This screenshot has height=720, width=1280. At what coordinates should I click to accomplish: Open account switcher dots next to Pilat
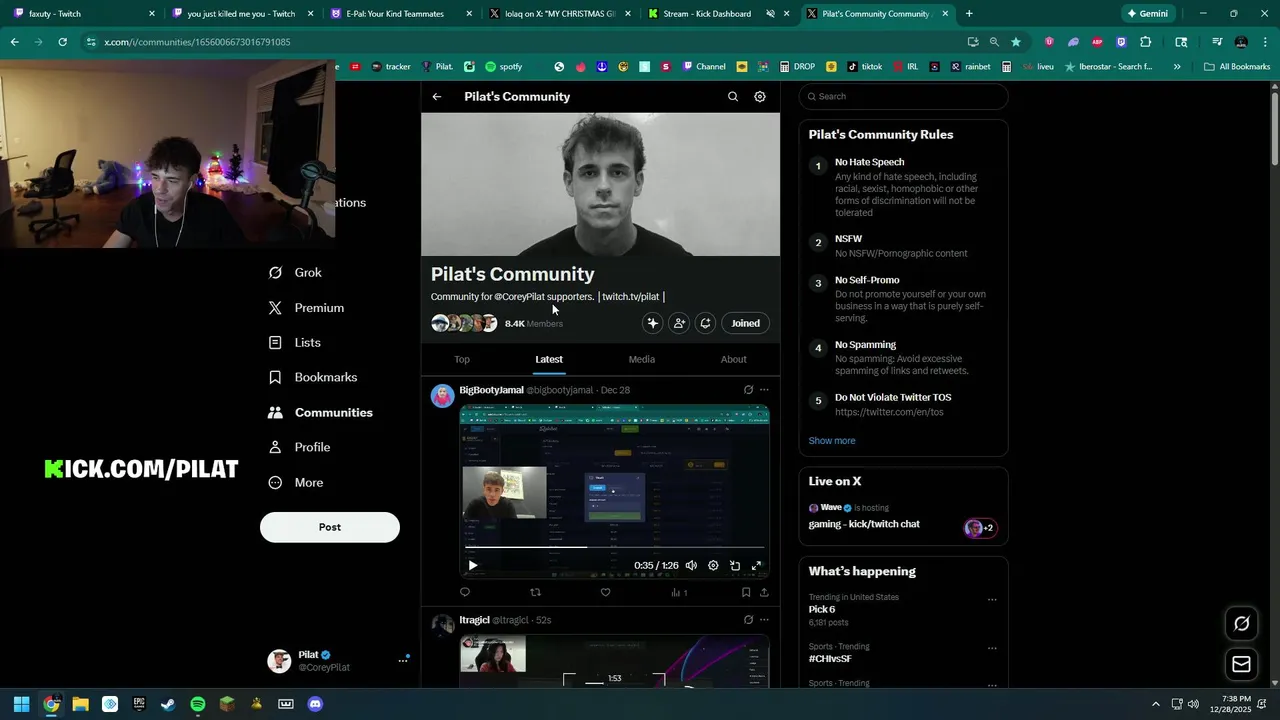(403, 660)
